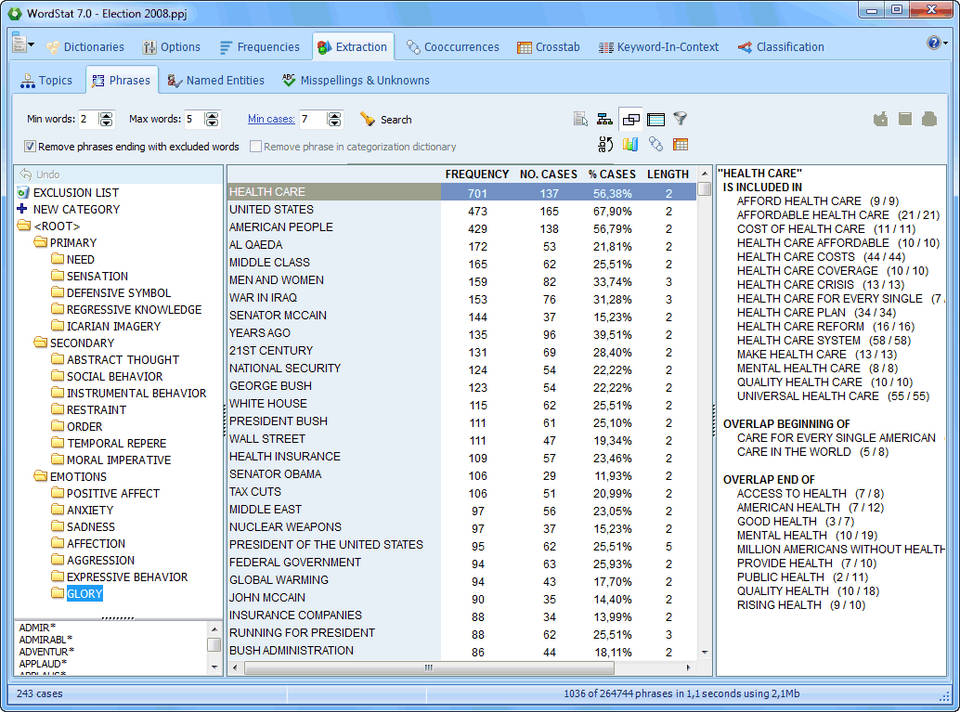Click the phrase table horizontal scrollbar

pos(428,667)
